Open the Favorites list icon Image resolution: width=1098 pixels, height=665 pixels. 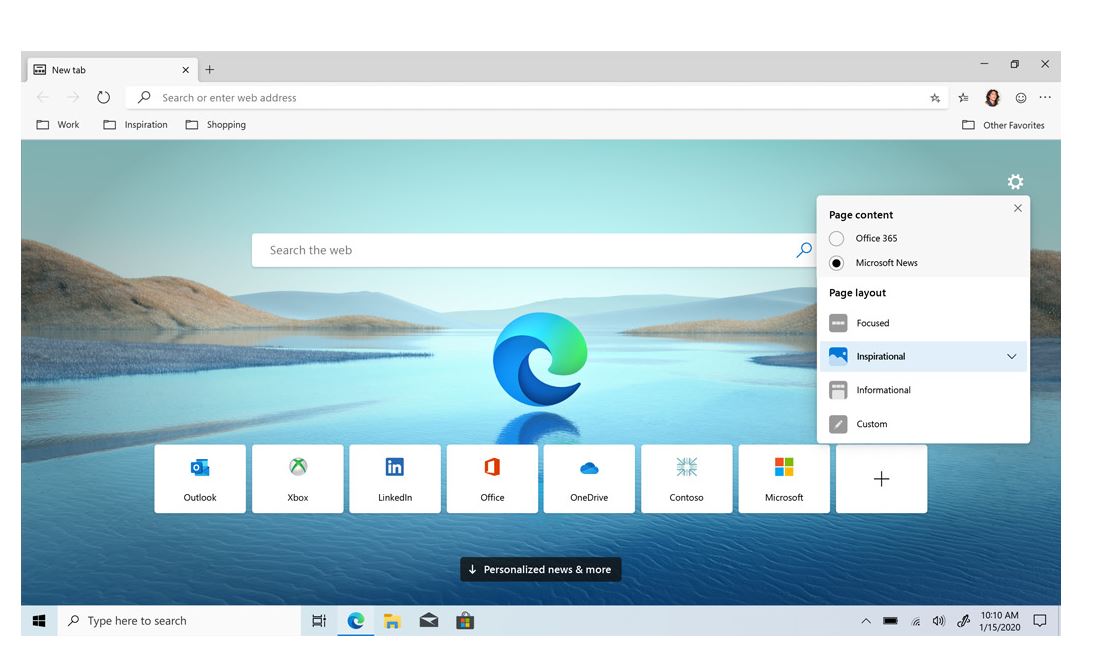tap(964, 98)
